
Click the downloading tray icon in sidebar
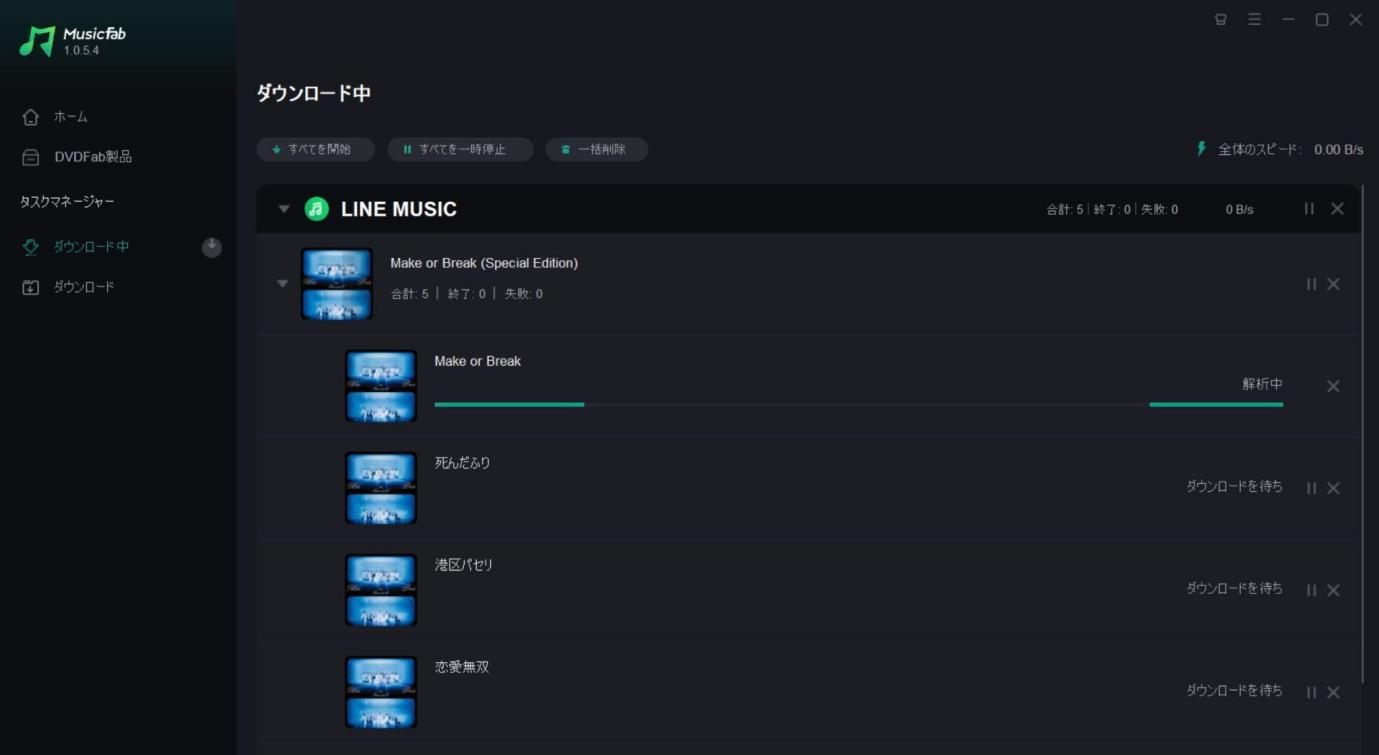click(x=31, y=247)
